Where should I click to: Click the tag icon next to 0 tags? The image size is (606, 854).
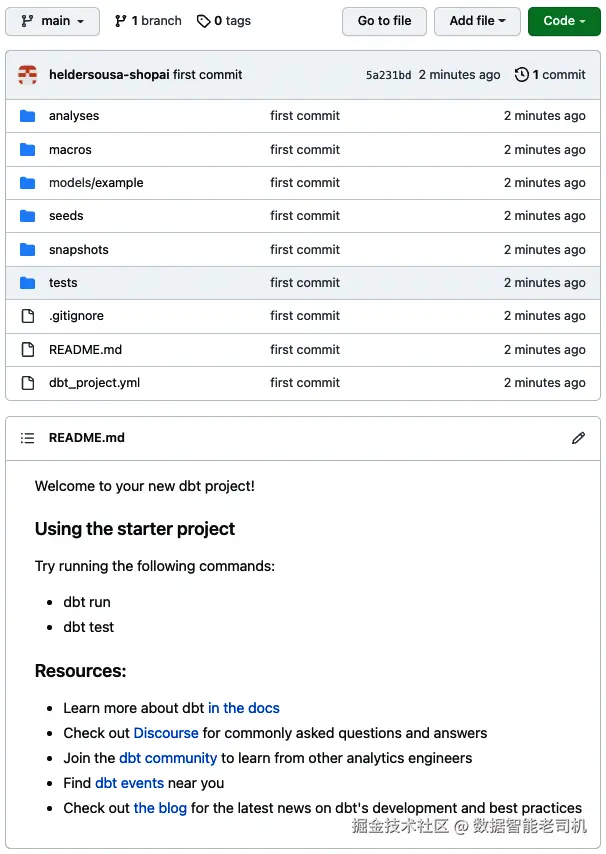coord(204,21)
